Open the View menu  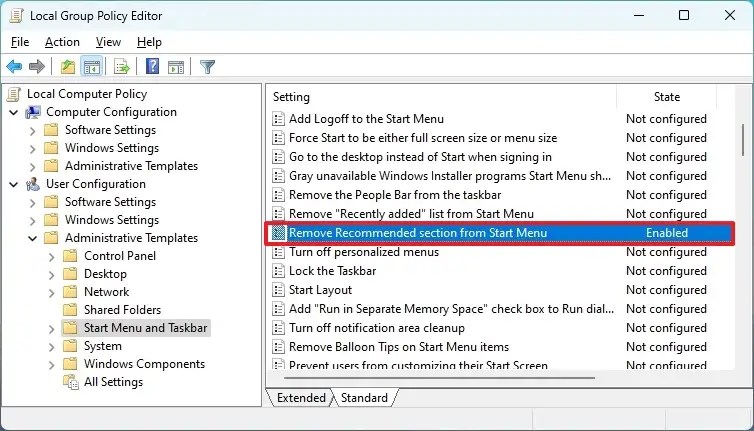108,42
